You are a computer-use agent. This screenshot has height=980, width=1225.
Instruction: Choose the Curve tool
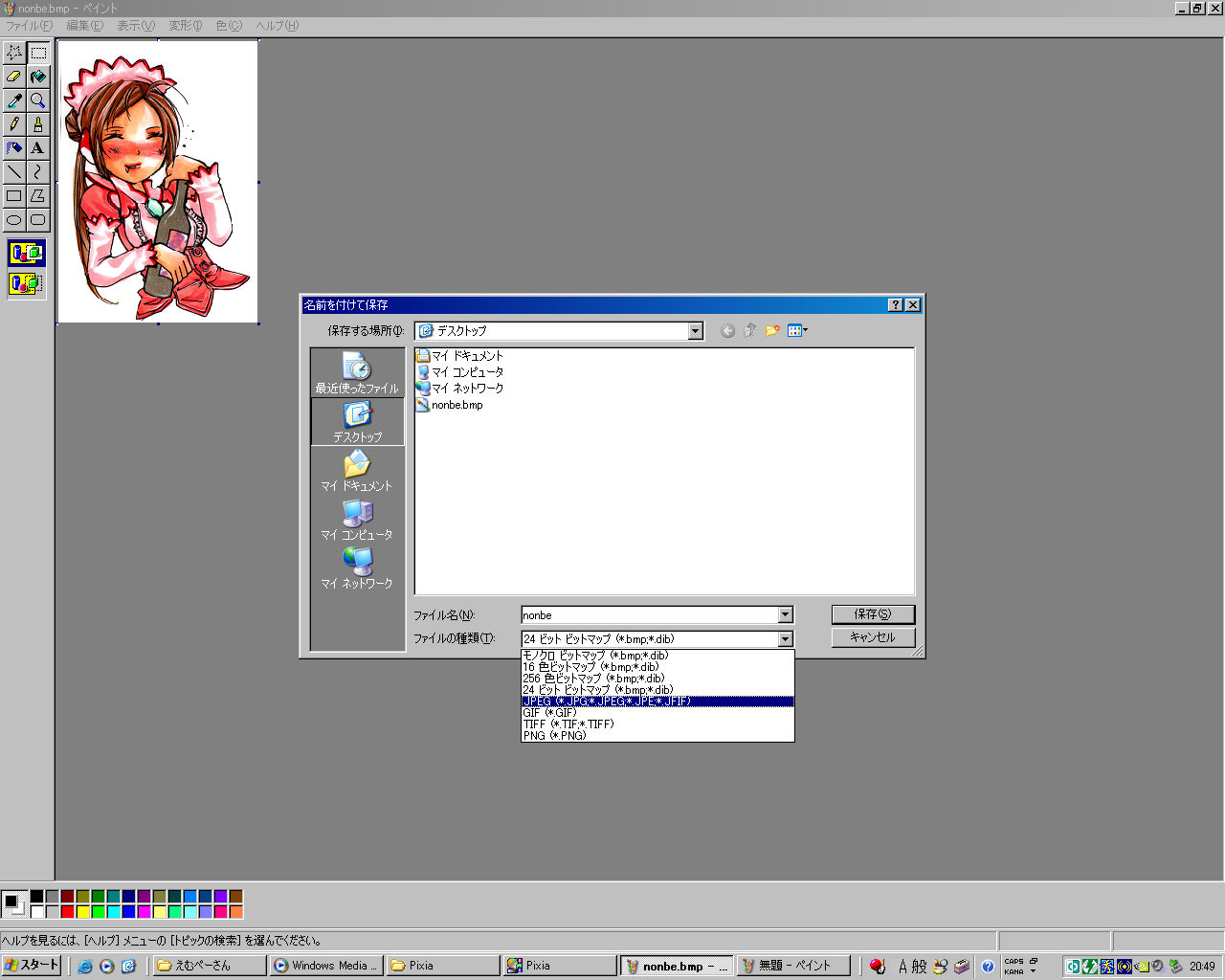click(x=38, y=172)
